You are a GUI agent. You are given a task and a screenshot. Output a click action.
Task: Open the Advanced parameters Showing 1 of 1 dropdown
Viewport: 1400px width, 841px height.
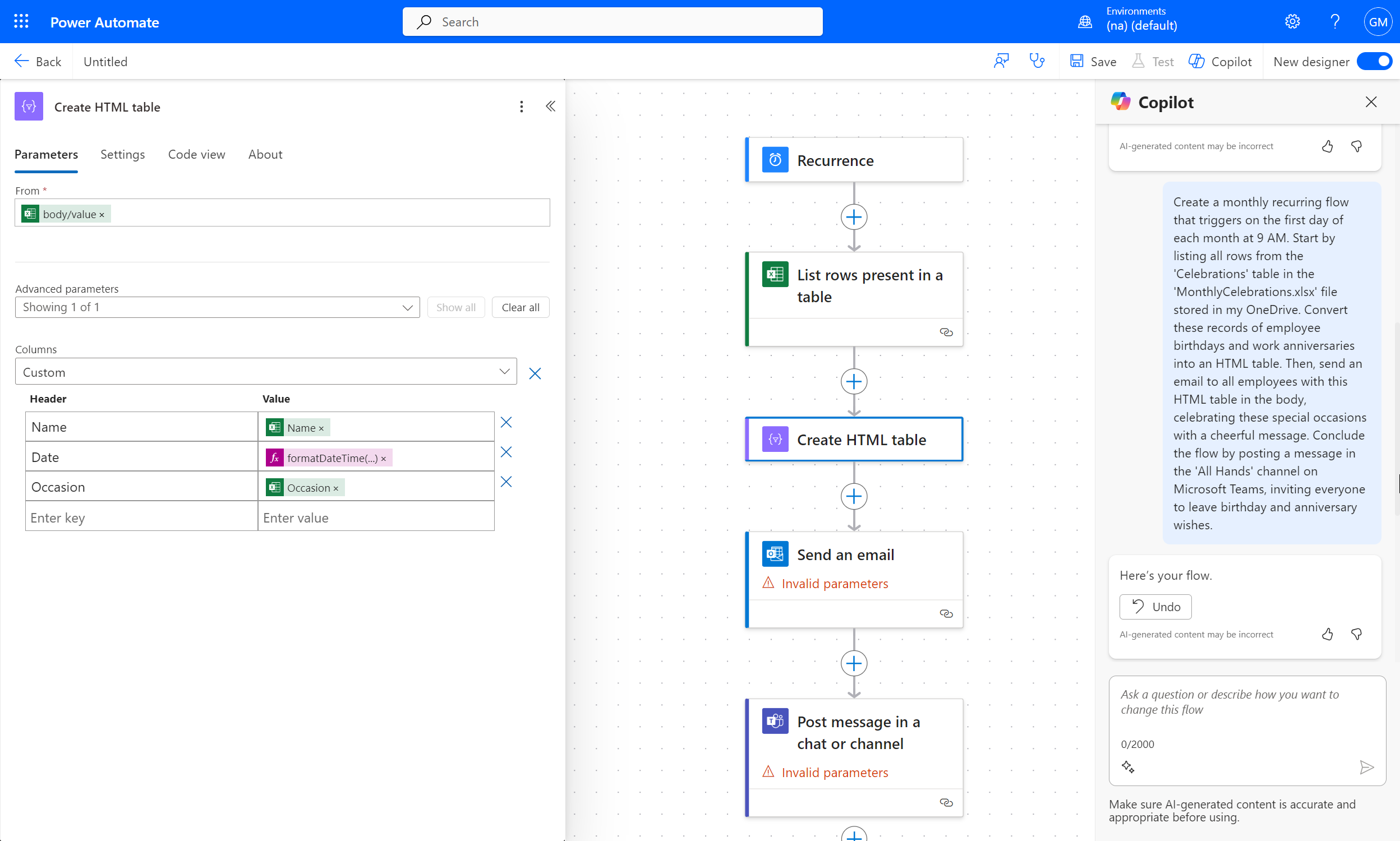(x=217, y=307)
